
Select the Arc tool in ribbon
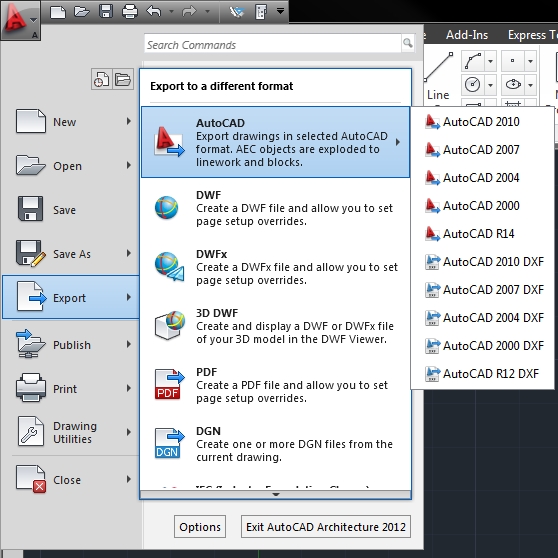point(473,61)
